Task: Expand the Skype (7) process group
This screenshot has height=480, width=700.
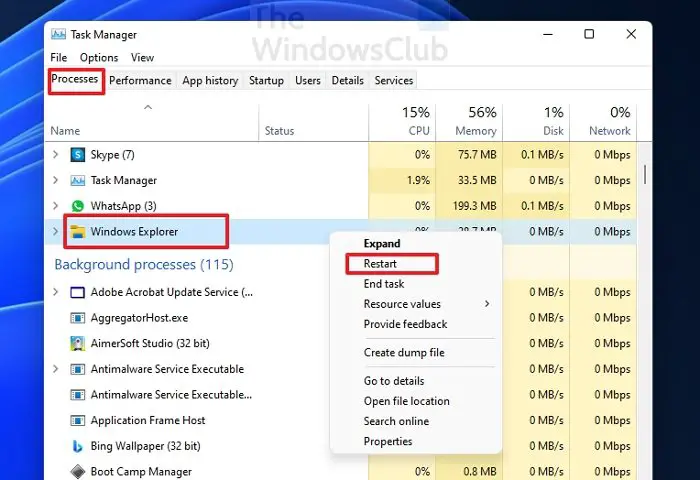Action: [x=55, y=154]
